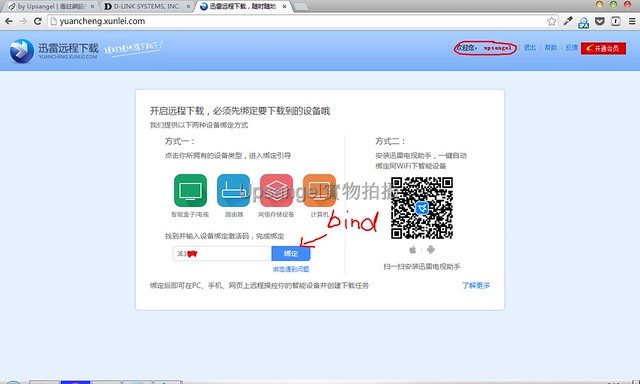640x384 pixels.
Task: Click the Apple download icon under QR code
Action: [x=413, y=249]
